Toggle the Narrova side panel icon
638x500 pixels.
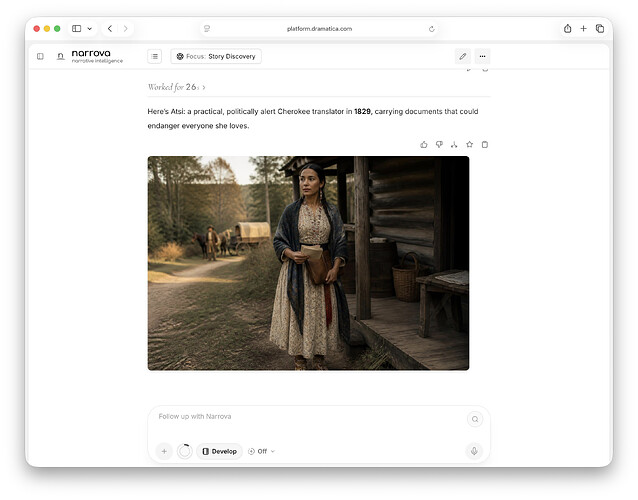(x=40, y=56)
